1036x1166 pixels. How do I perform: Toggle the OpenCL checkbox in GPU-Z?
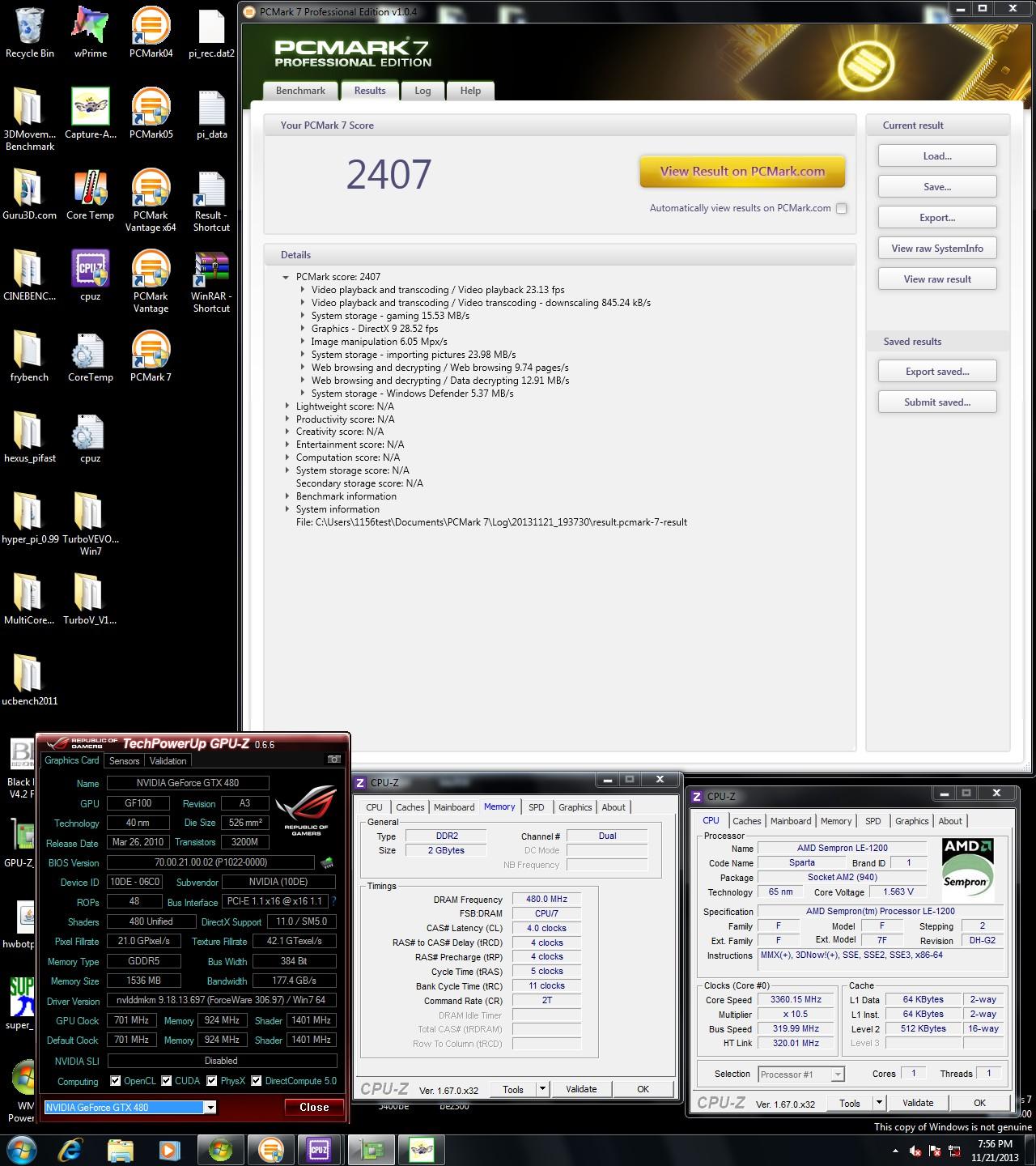116,1081
